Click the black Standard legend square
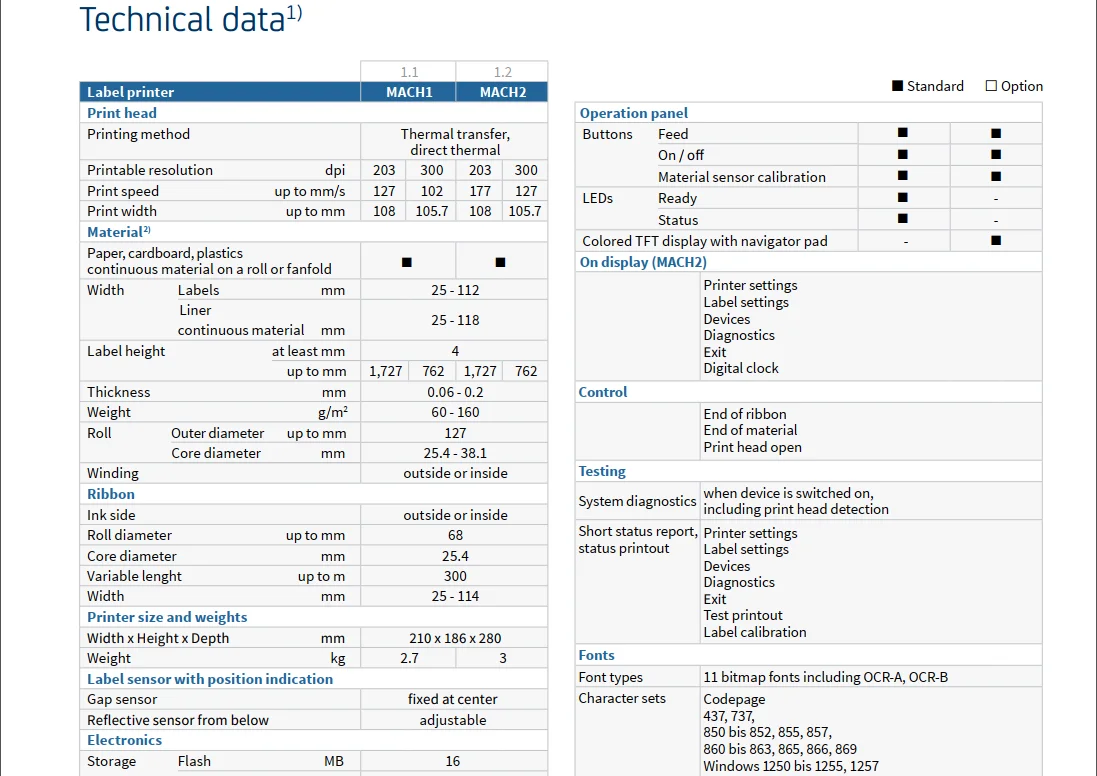 pos(897,85)
